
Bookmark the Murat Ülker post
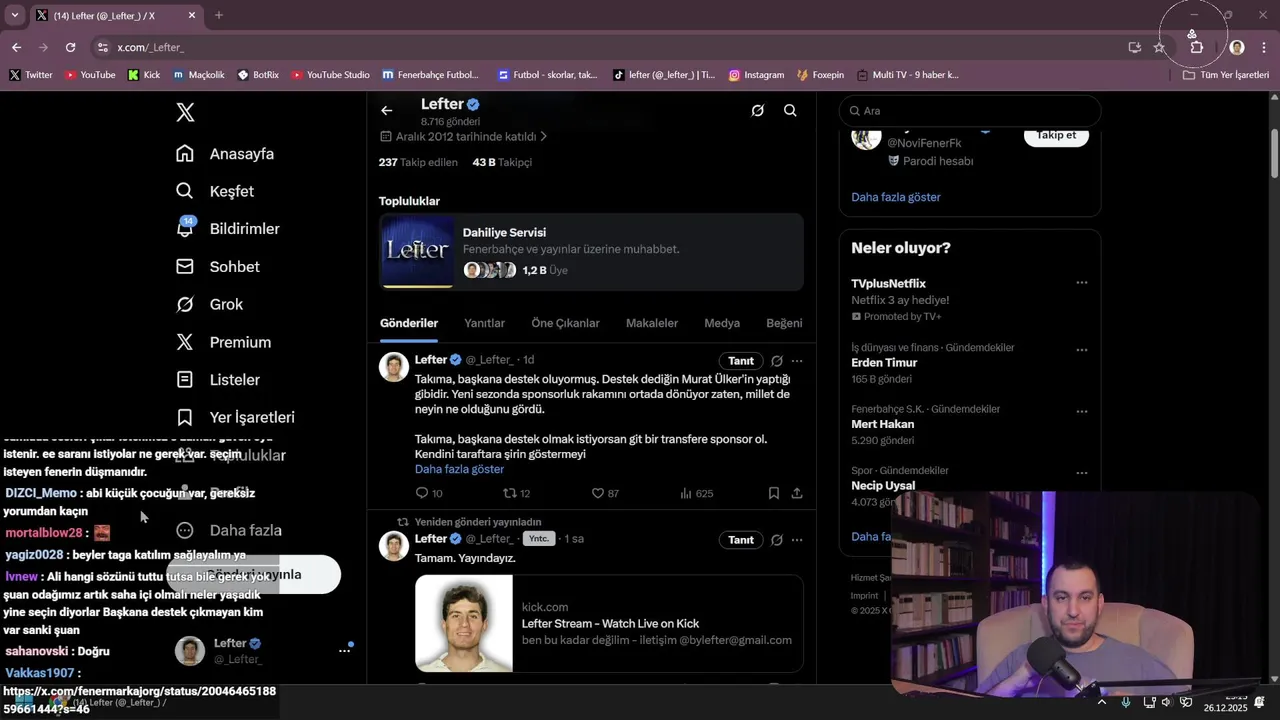tap(774, 493)
